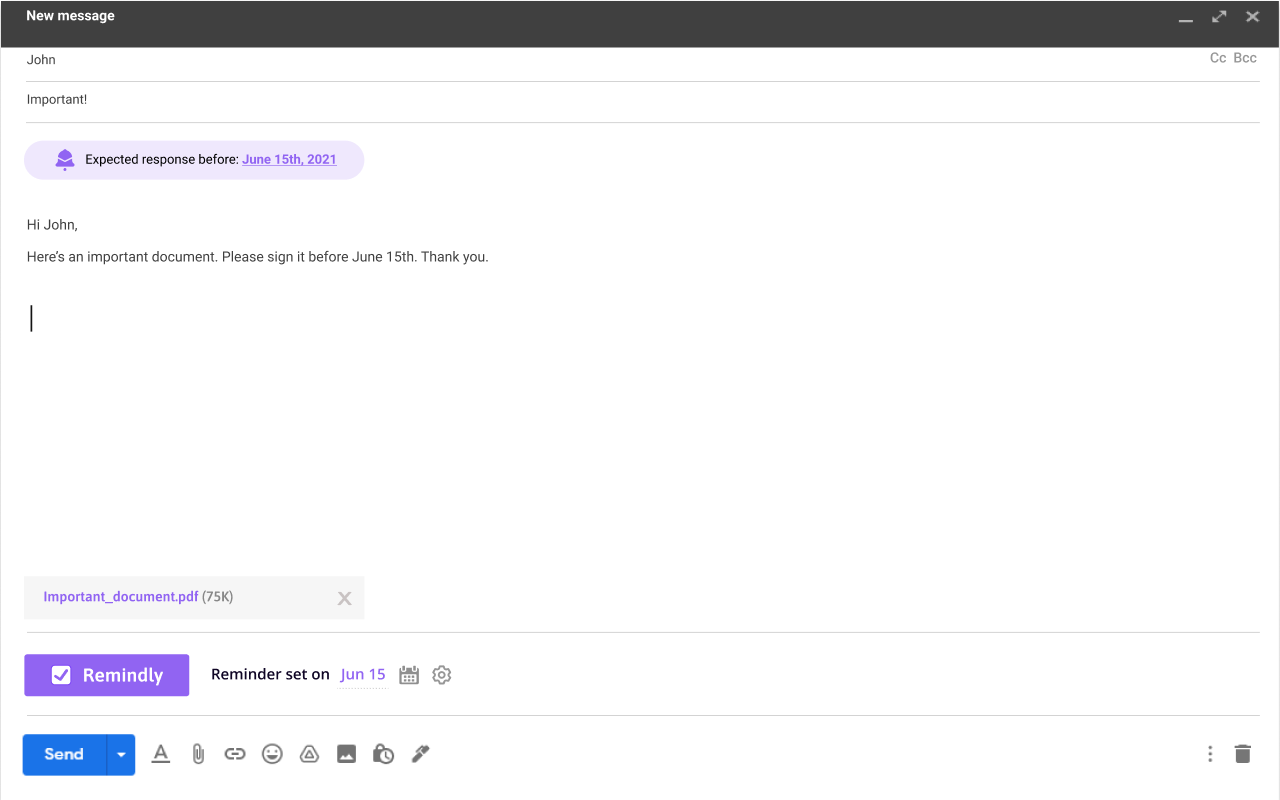Attach a file with the paperclip
This screenshot has width=1280, height=800.
[198, 753]
